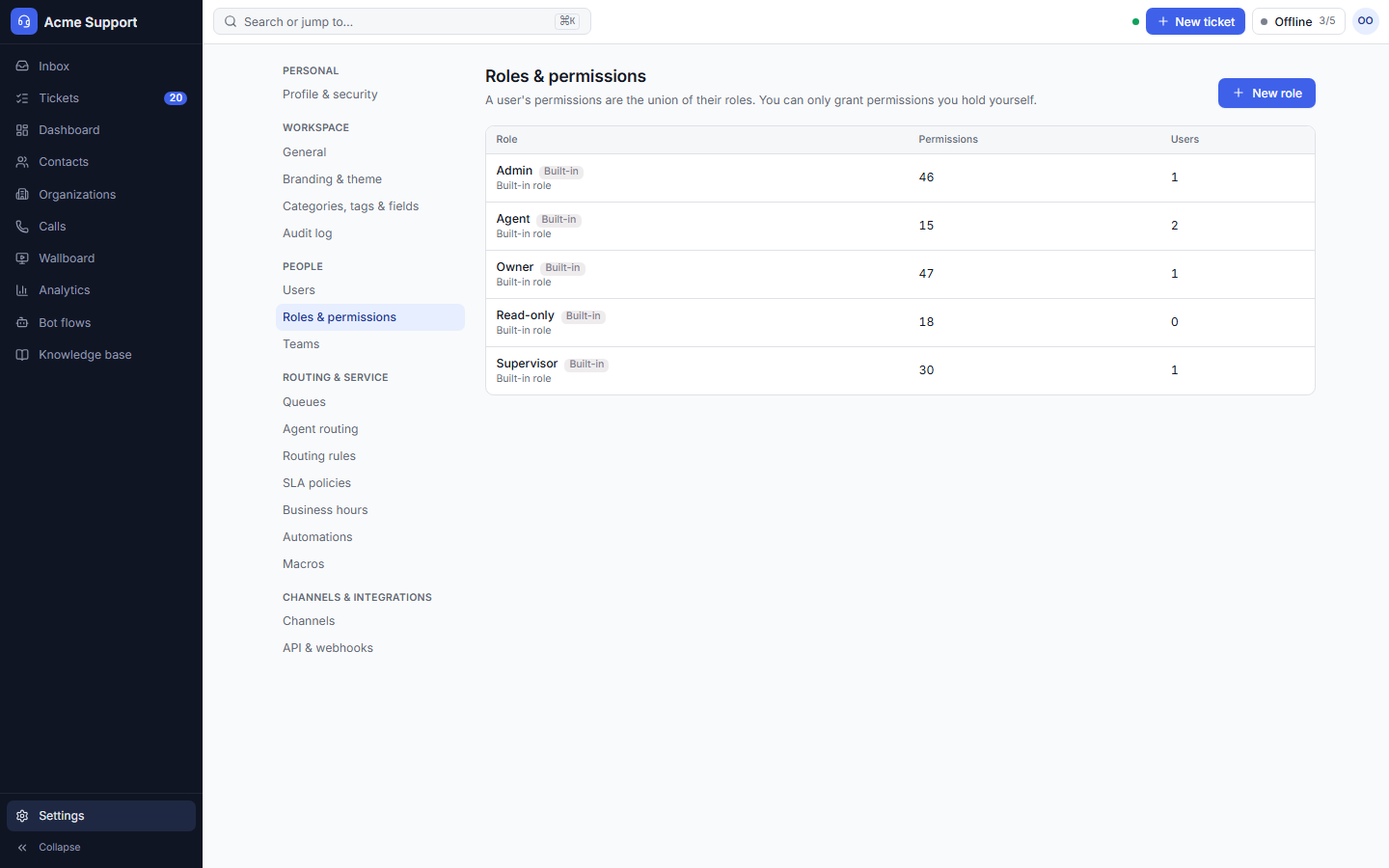This screenshot has height=868, width=1389.
Task: Click the Built-in badge beside Read-only
Action: [x=583, y=316]
